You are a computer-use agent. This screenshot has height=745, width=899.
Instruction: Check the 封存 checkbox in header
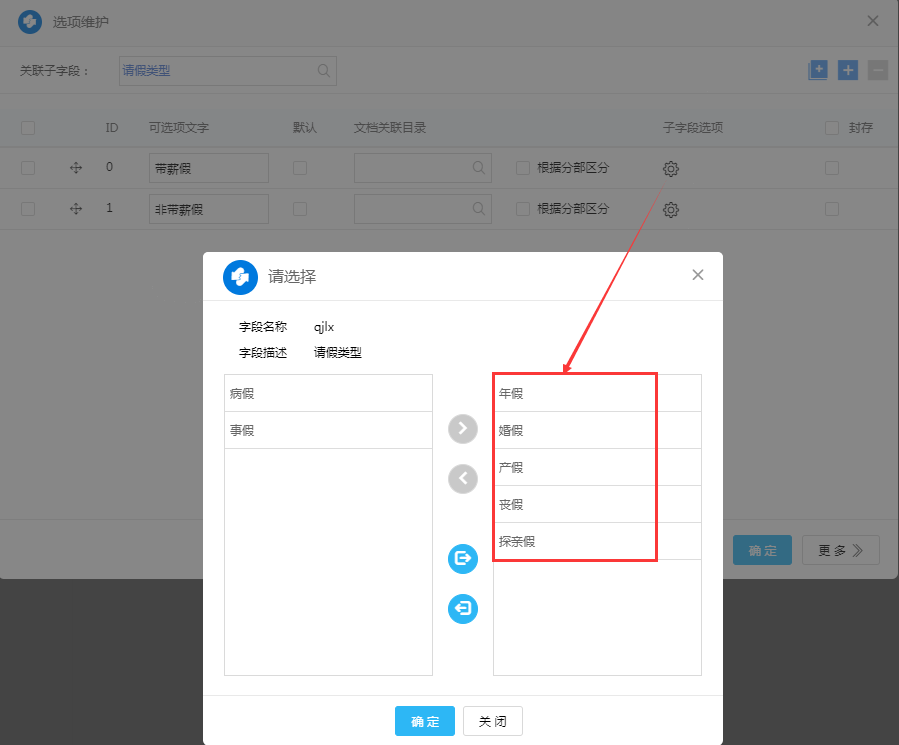[x=832, y=128]
